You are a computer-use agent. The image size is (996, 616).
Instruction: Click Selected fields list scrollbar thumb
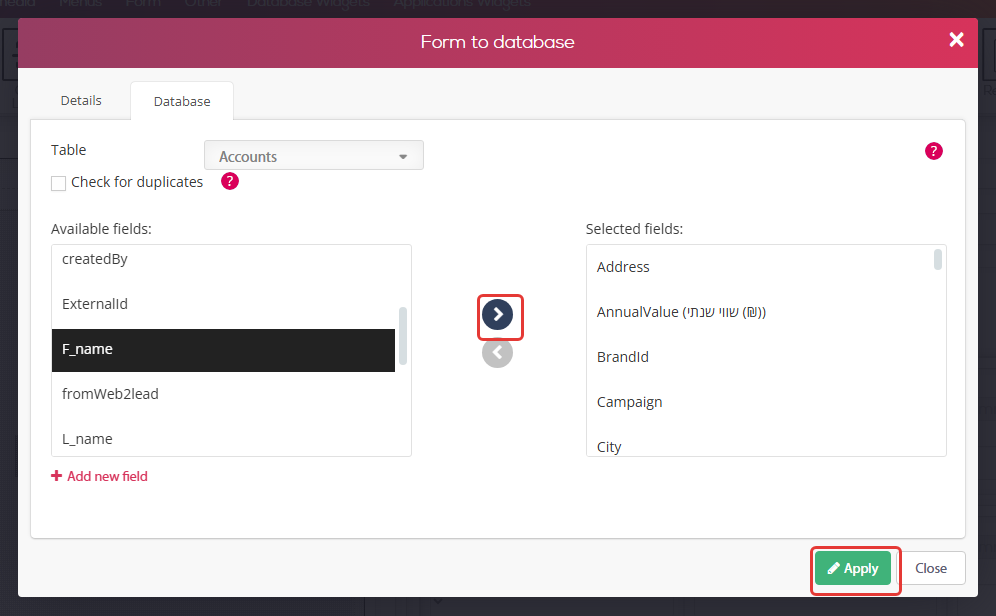pyautogui.click(x=938, y=260)
